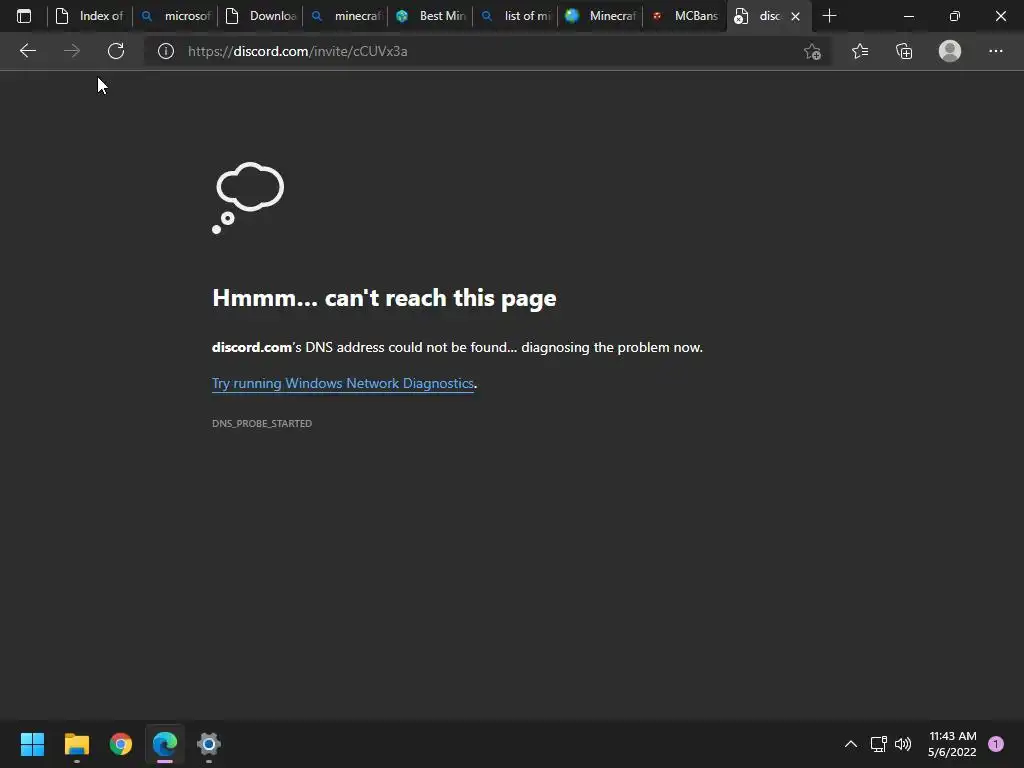
Task: Open the user profile menu
Action: pyautogui.click(x=950, y=51)
